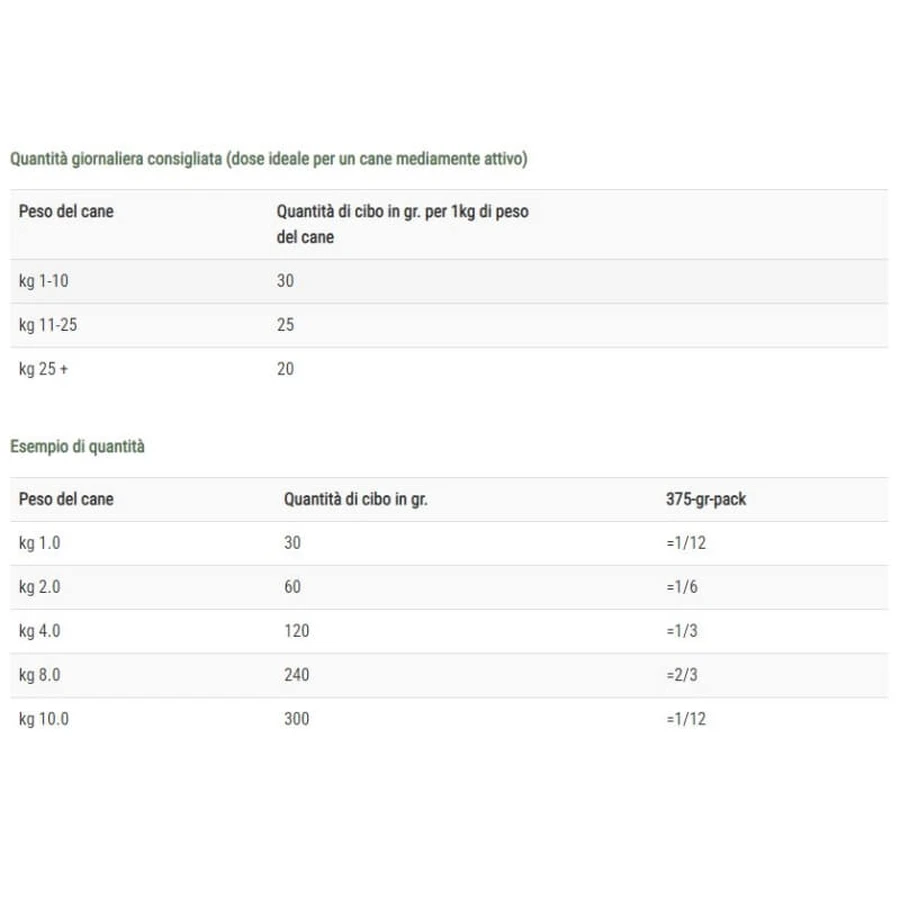The image size is (900, 900).
Task: Select the '=2/3' pack fraction cell
Action: point(682,675)
